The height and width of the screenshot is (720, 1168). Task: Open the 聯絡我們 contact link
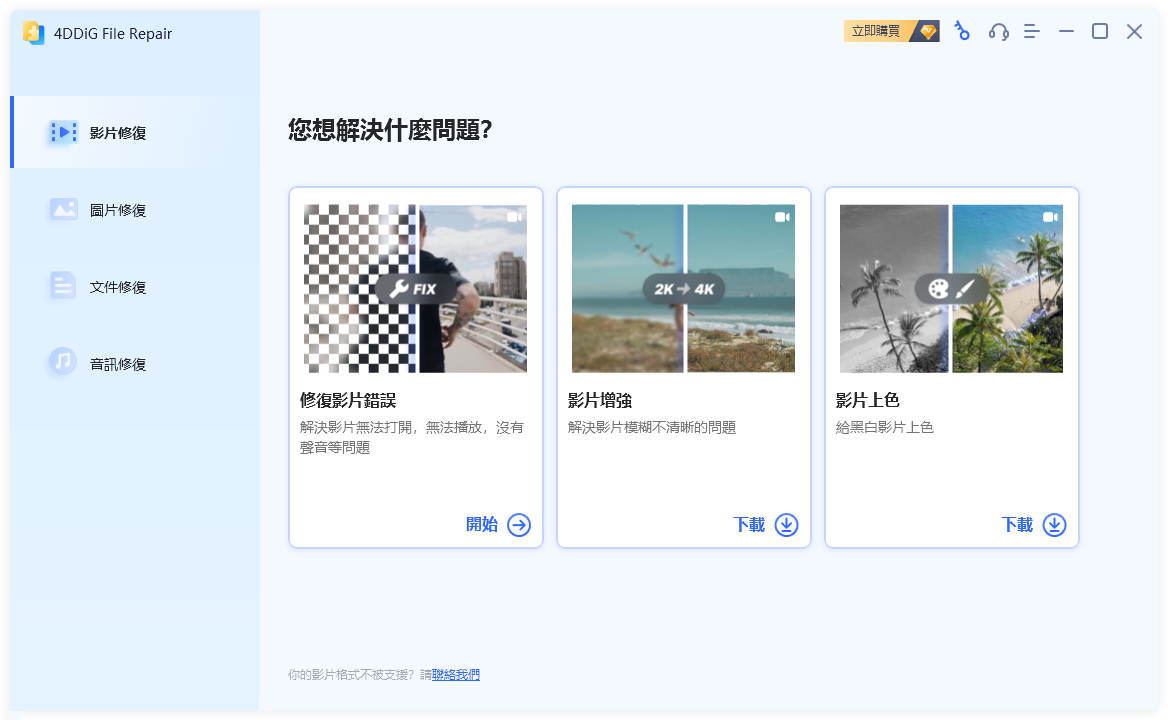455,674
